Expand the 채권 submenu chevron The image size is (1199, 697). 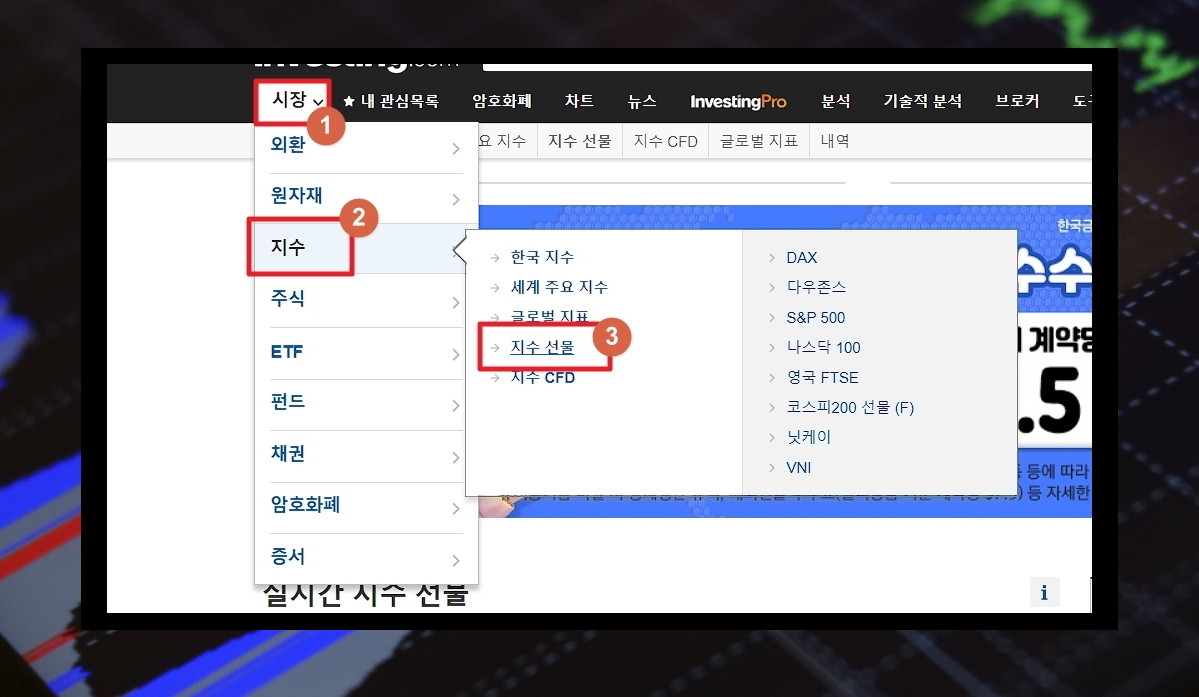[x=456, y=458]
